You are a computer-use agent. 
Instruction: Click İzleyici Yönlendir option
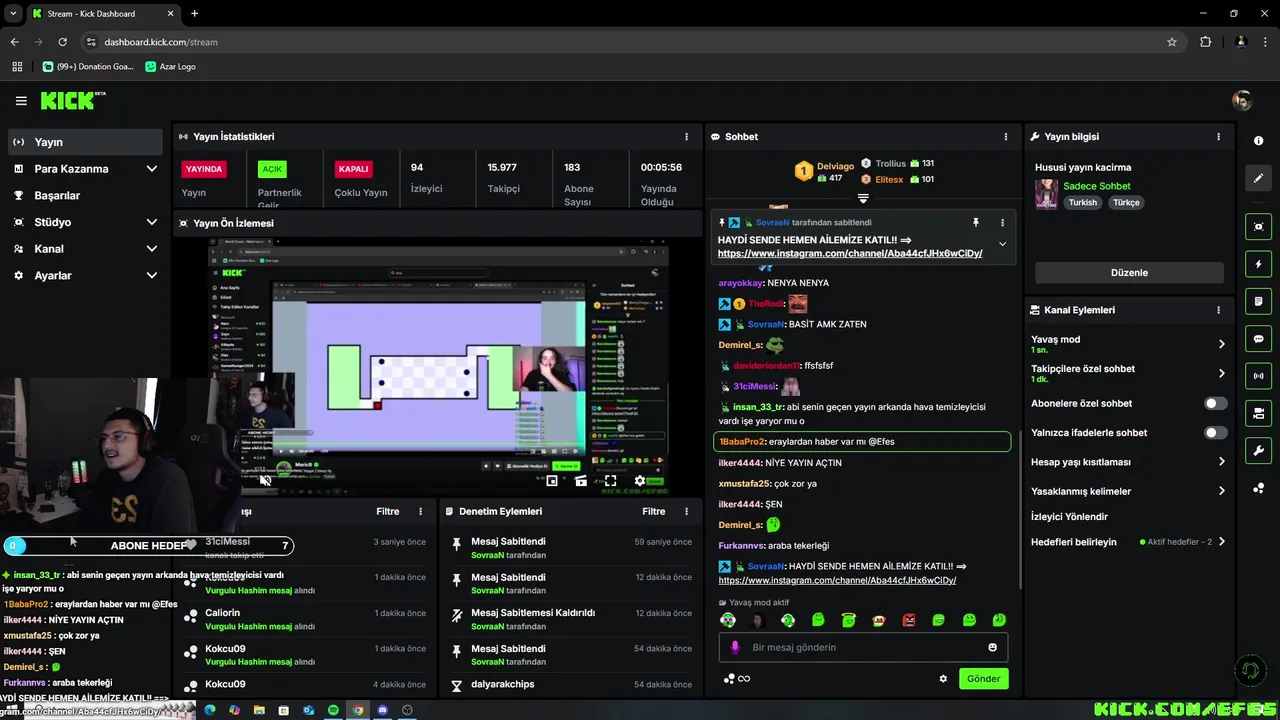[1069, 517]
